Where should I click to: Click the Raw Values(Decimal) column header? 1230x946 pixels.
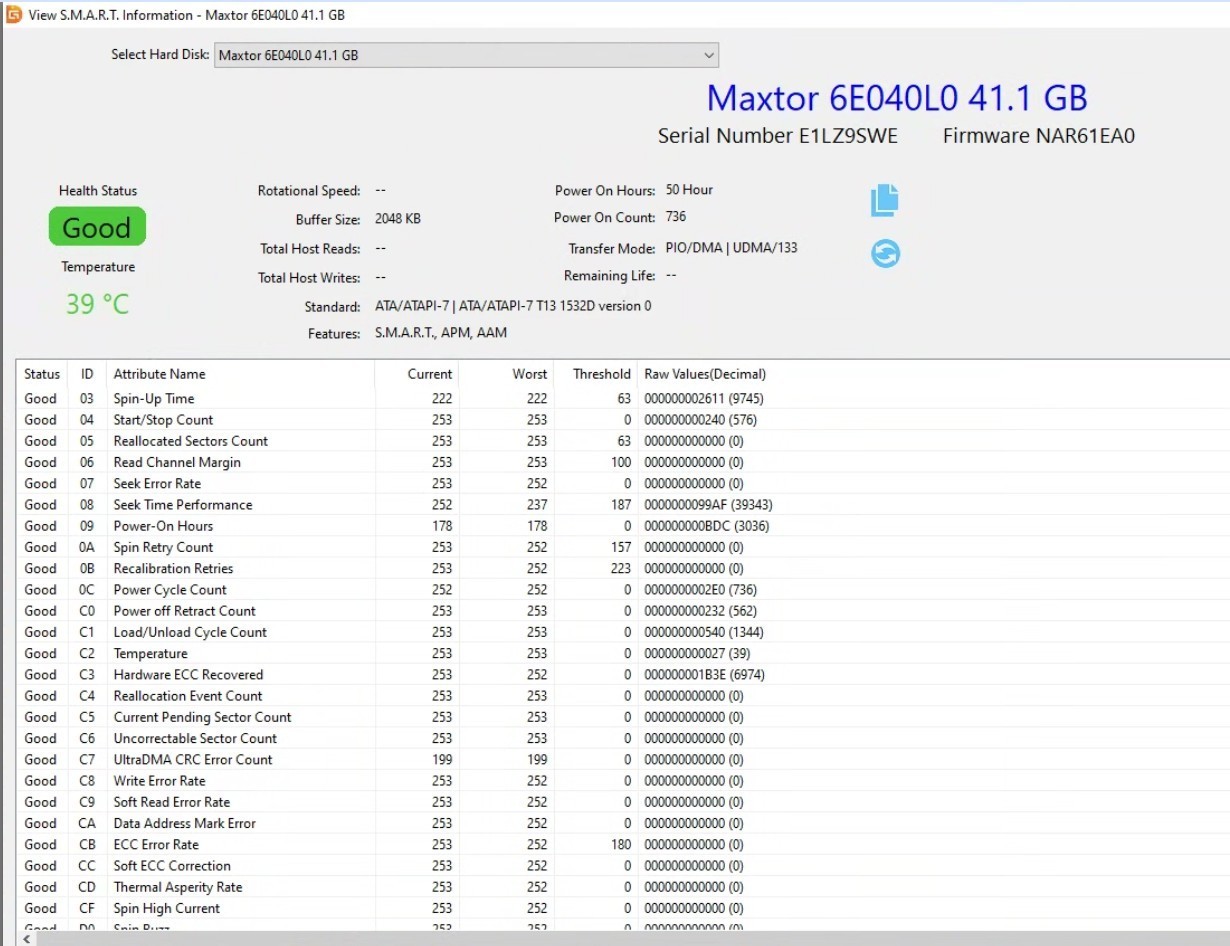[x=705, y=374]
